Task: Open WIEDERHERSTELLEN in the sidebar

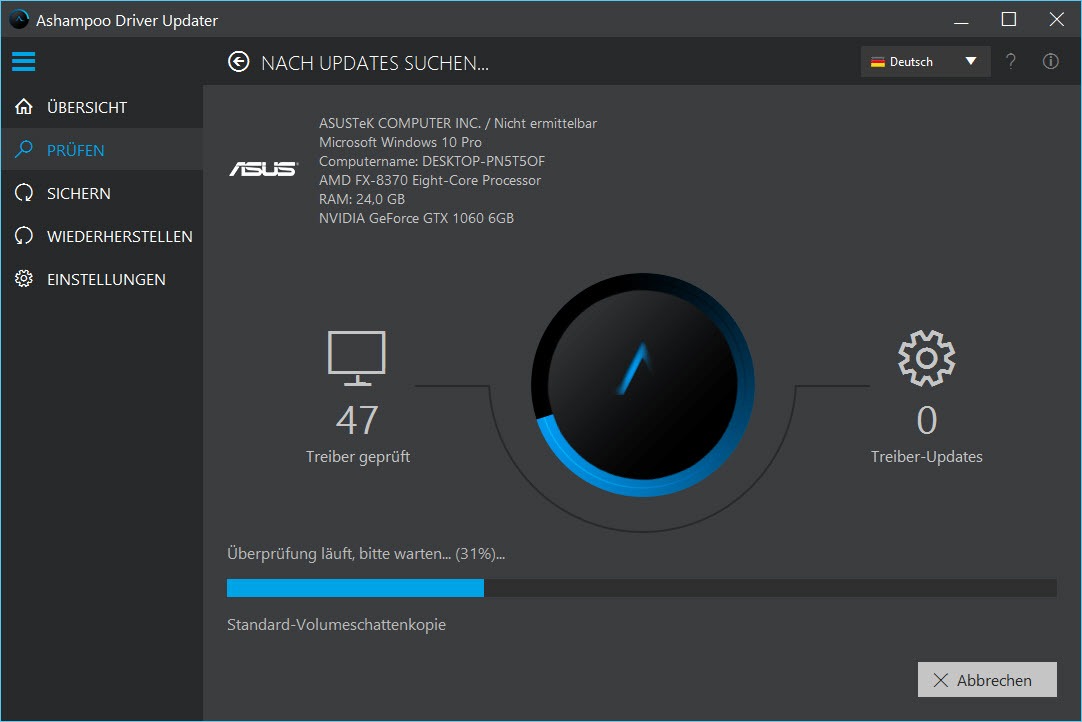Action: tap(102, 236)
